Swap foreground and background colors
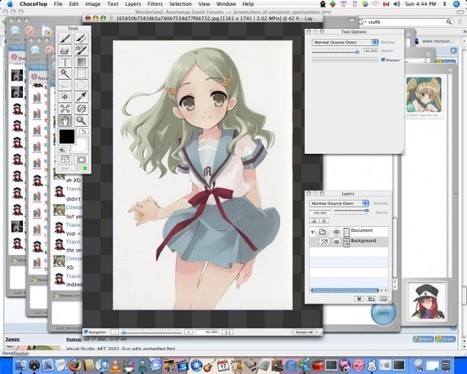467x374 pixels. 83,131
